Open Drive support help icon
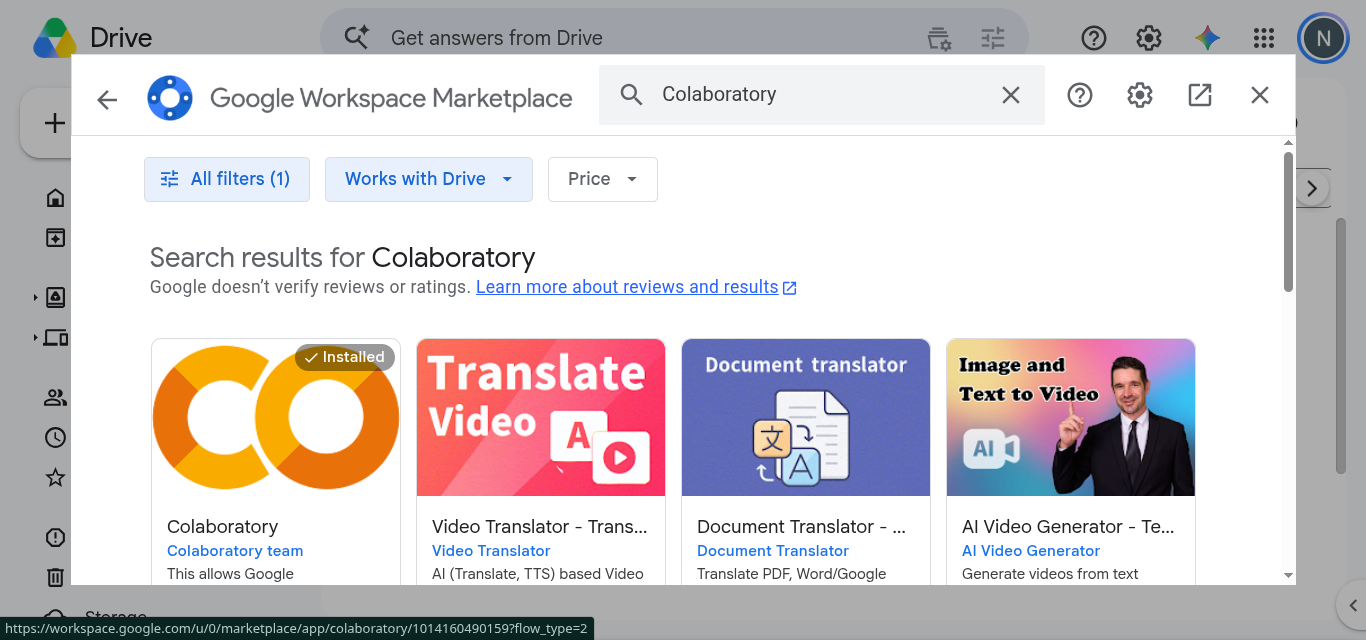 (x=1094, y=38)
